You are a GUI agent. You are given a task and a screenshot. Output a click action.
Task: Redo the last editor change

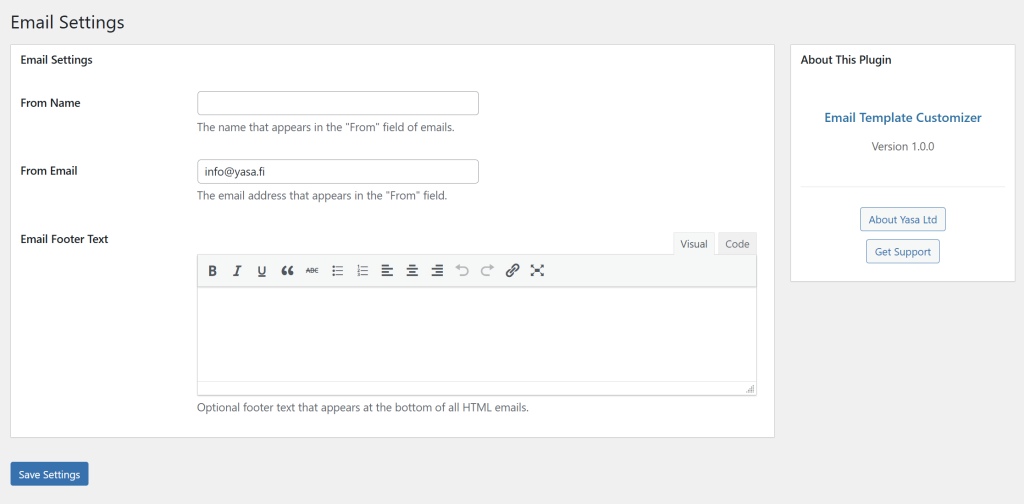487,270
